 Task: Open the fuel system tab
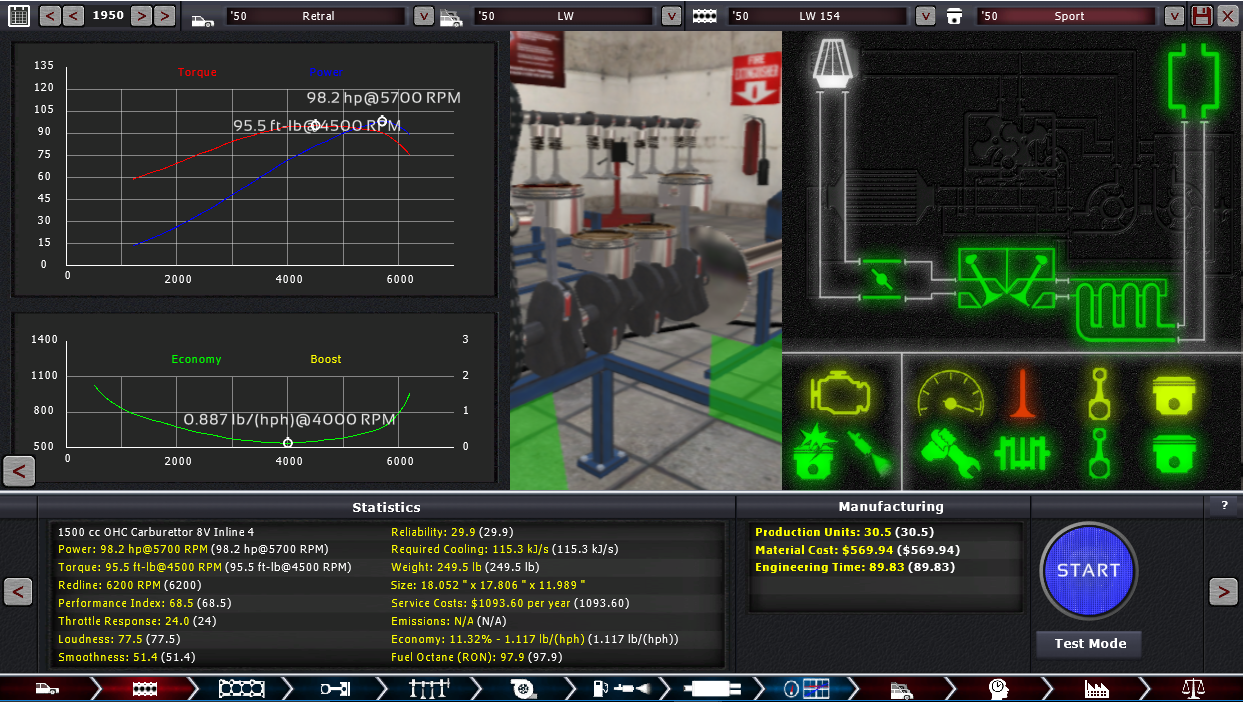pos(616,688)
